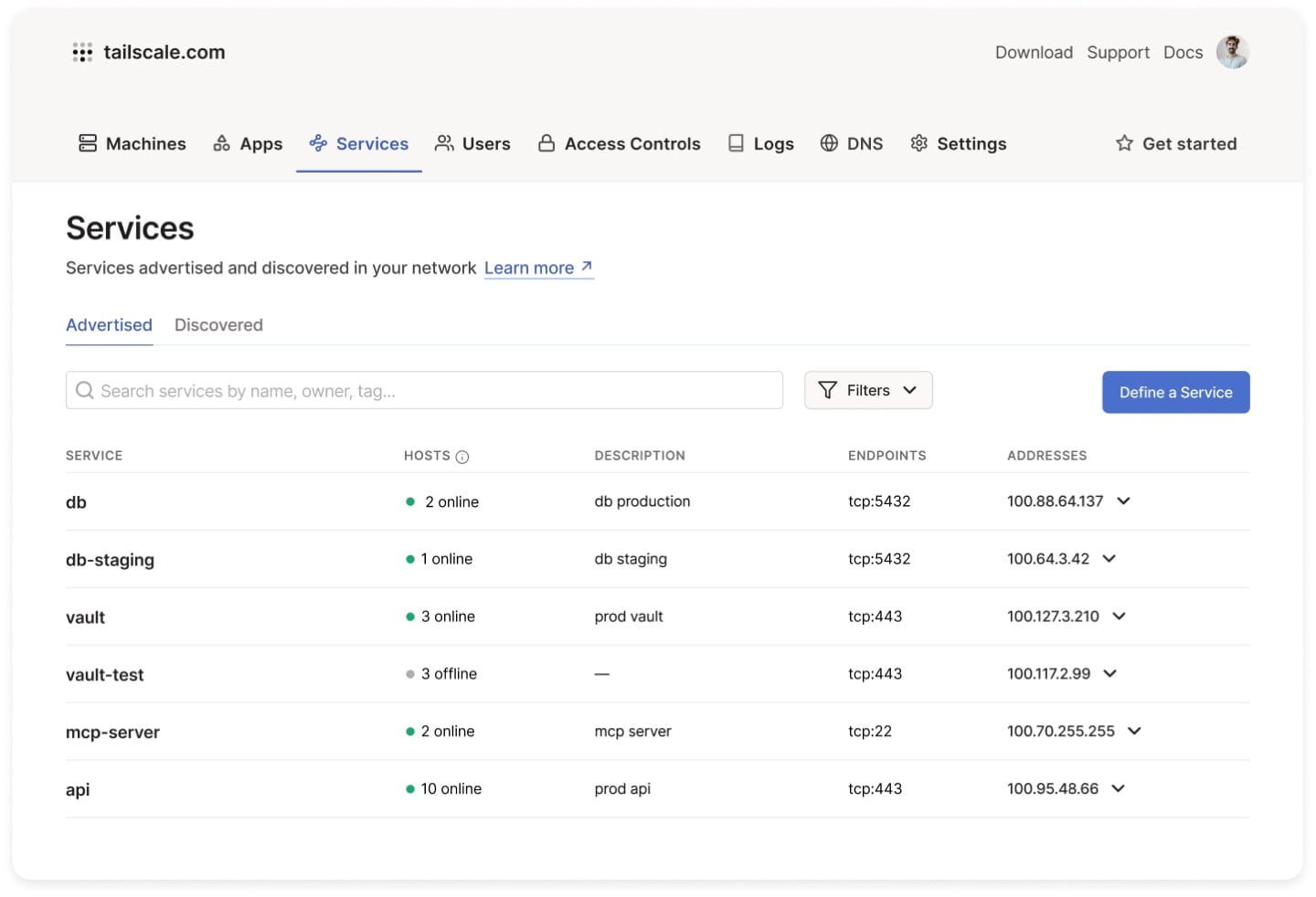Expand addresses for 100.117.2.99
Image resolution: width=1316 pixels, height=897 pixels.
1110,673
